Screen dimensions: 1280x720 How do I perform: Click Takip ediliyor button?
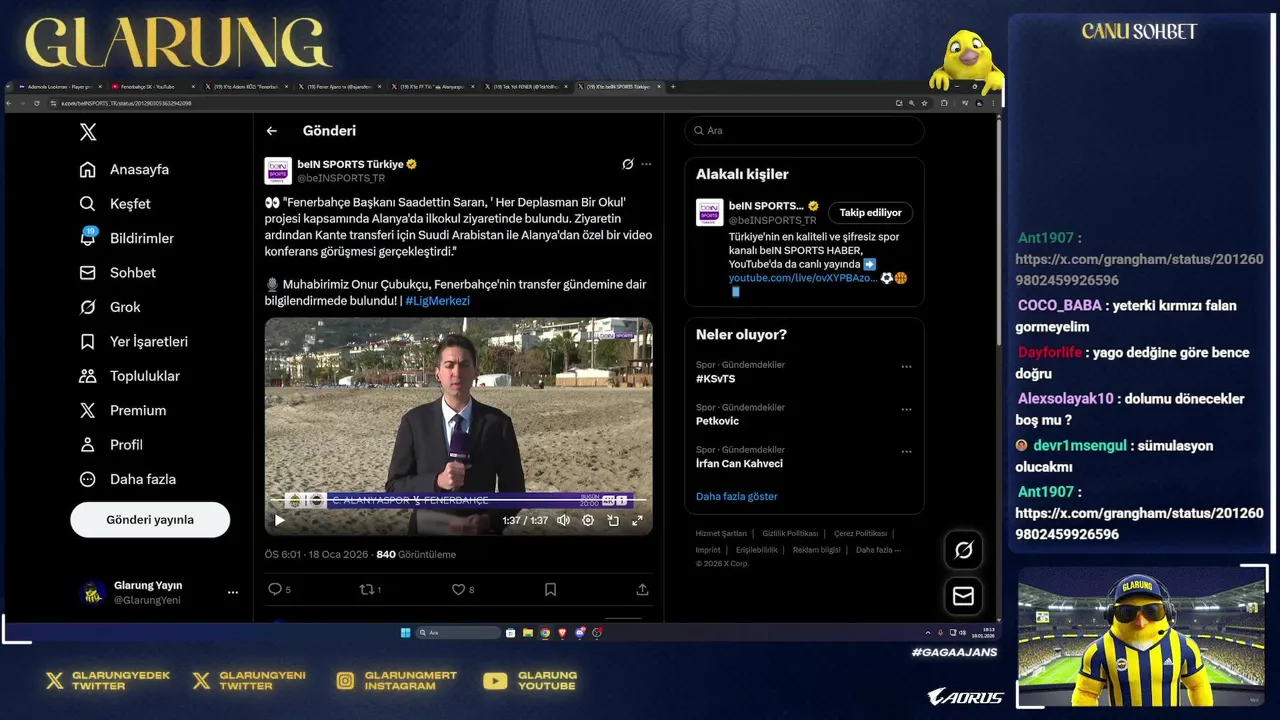pyautogui.click(x=870, y=213)
